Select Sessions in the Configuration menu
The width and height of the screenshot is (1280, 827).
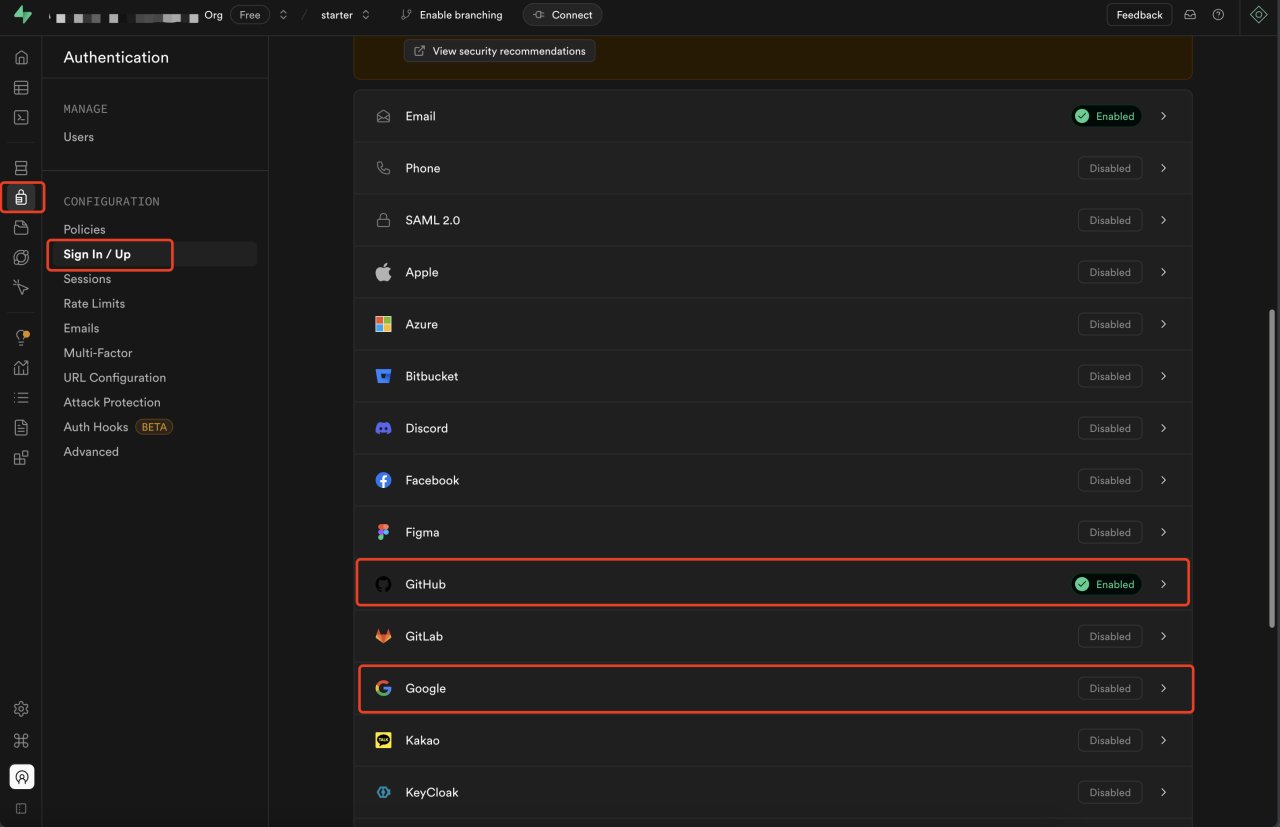click(x=87, y=279)
